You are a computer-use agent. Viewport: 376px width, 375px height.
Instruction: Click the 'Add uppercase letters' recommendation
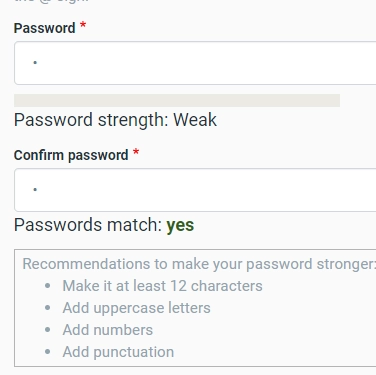point(136,308)
